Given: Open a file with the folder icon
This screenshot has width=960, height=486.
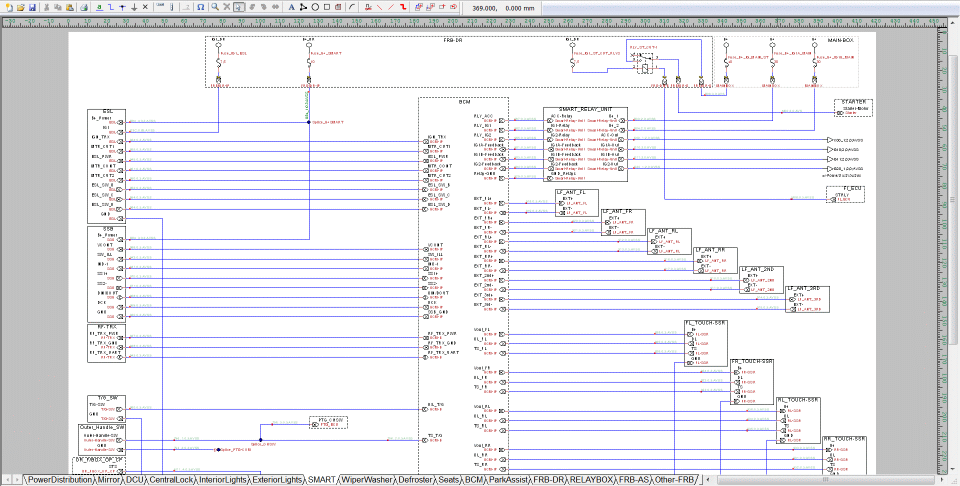Looking at the screenshot, I should (19, 7).
